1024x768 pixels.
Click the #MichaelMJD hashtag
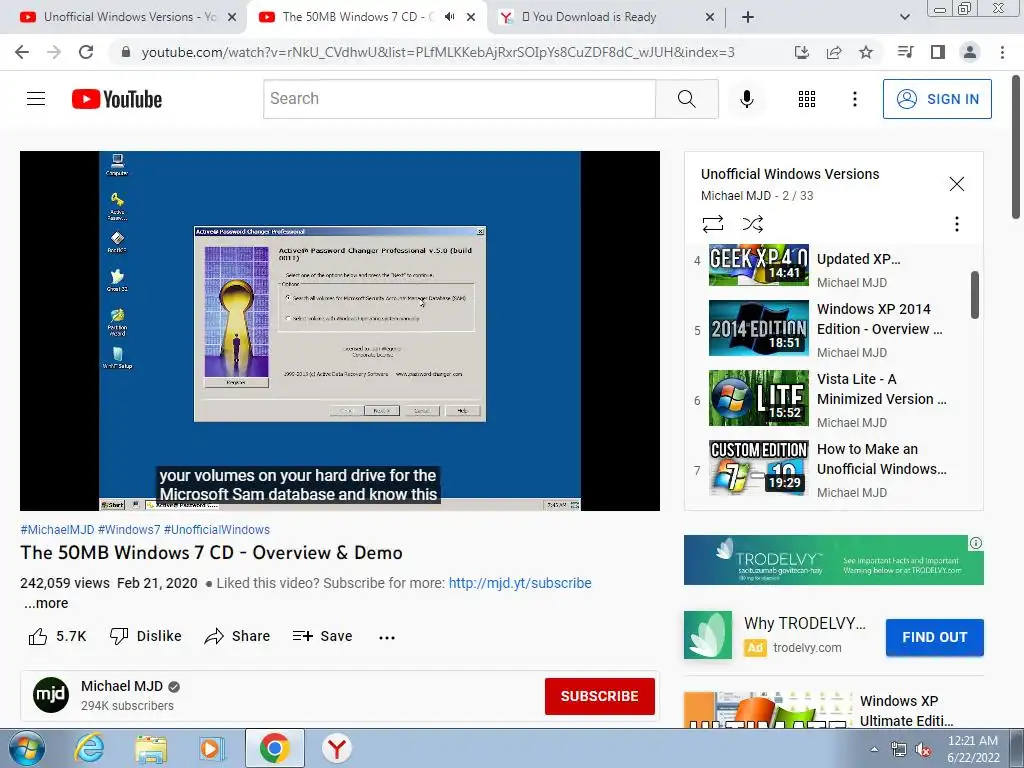[x=57, y=530]
